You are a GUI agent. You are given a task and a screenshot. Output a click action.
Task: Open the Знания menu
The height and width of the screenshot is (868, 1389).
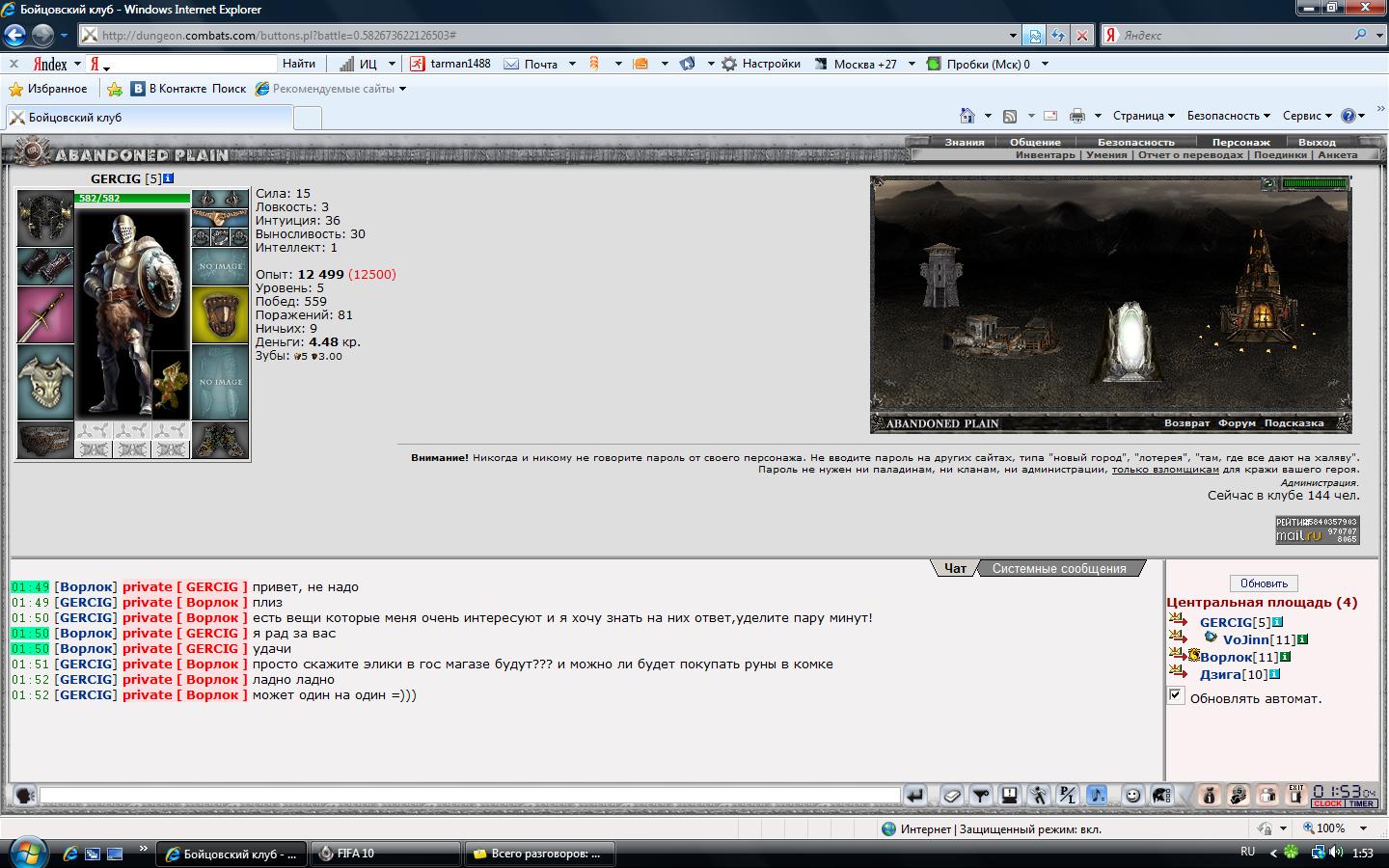[x=965, y=143]
